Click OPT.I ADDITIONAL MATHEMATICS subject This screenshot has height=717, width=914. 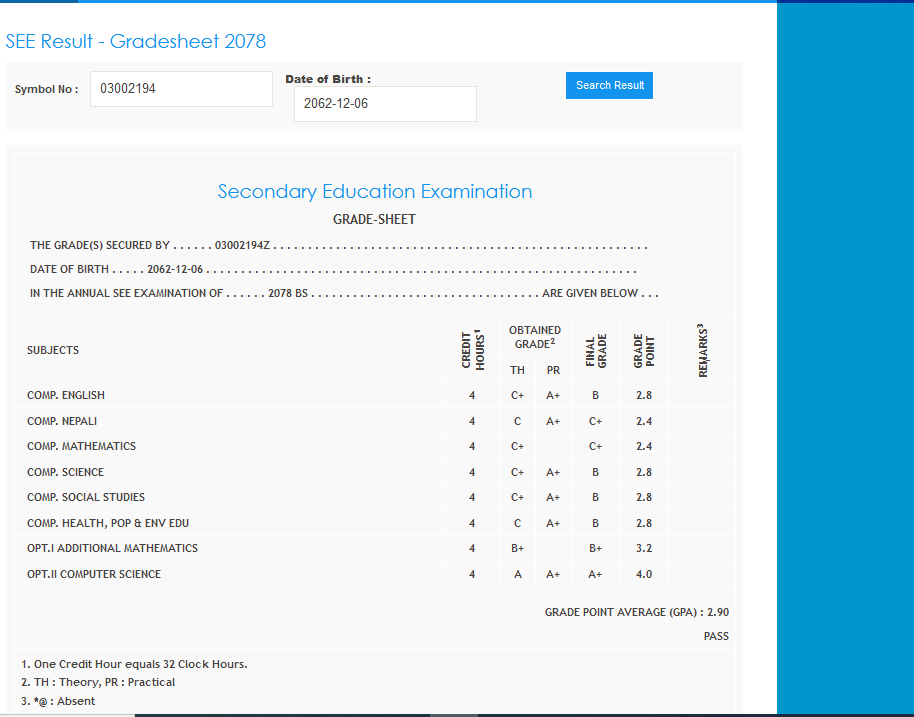112,548
